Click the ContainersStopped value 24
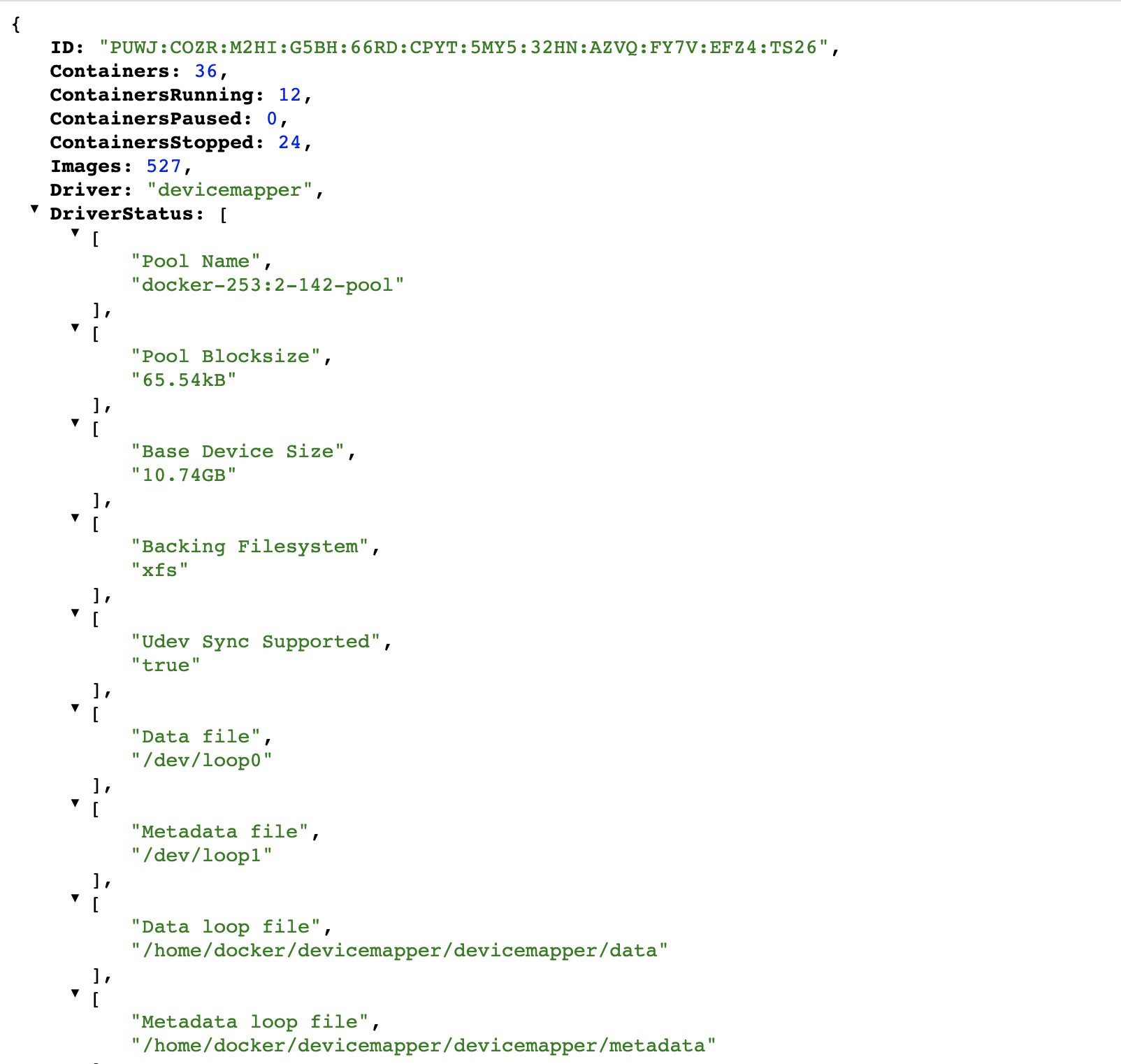The width and height of the screenshot is (1121, 1064). click(290, 143)
